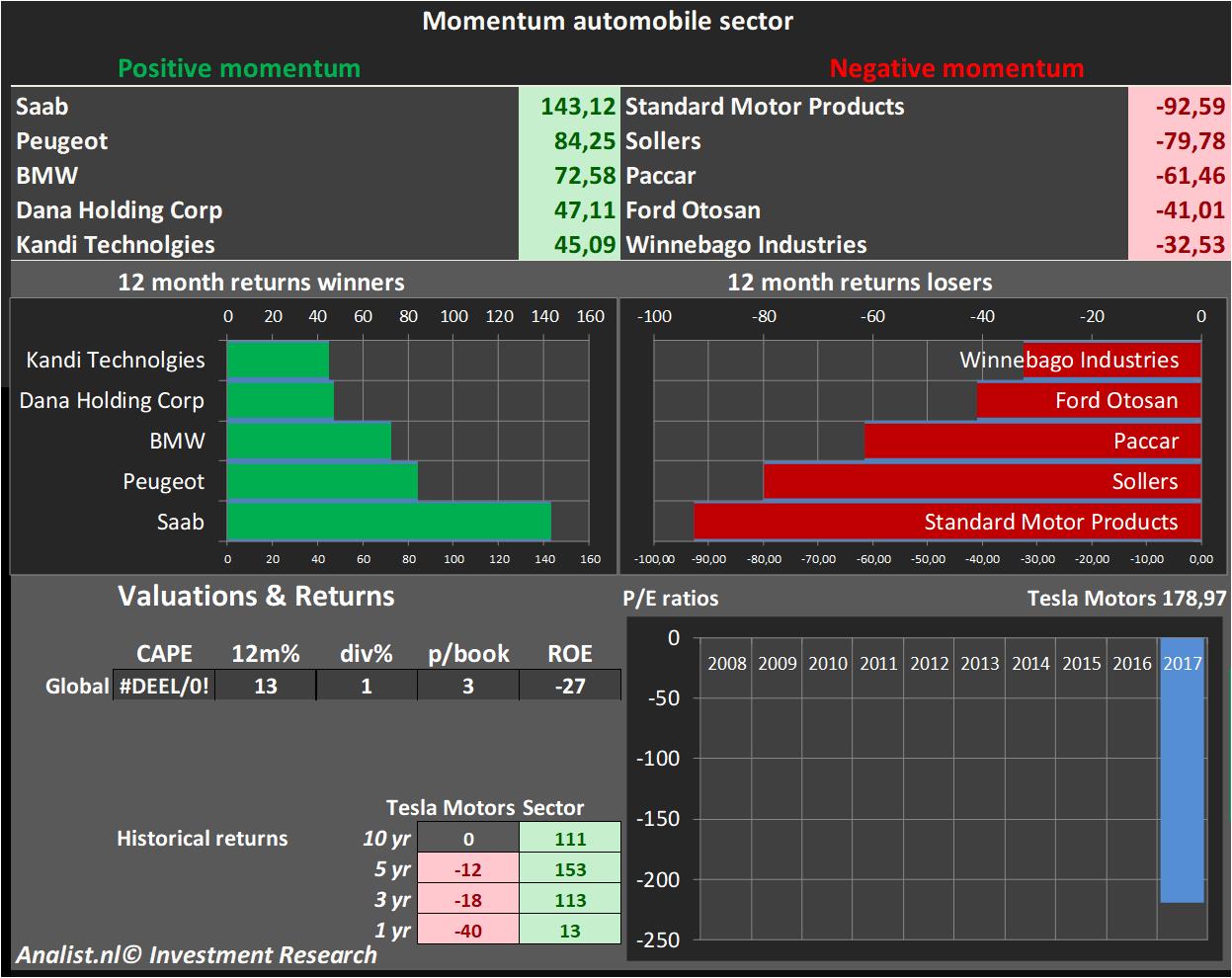
Task: Click the P/E ratios chart title
Action: 671,599
